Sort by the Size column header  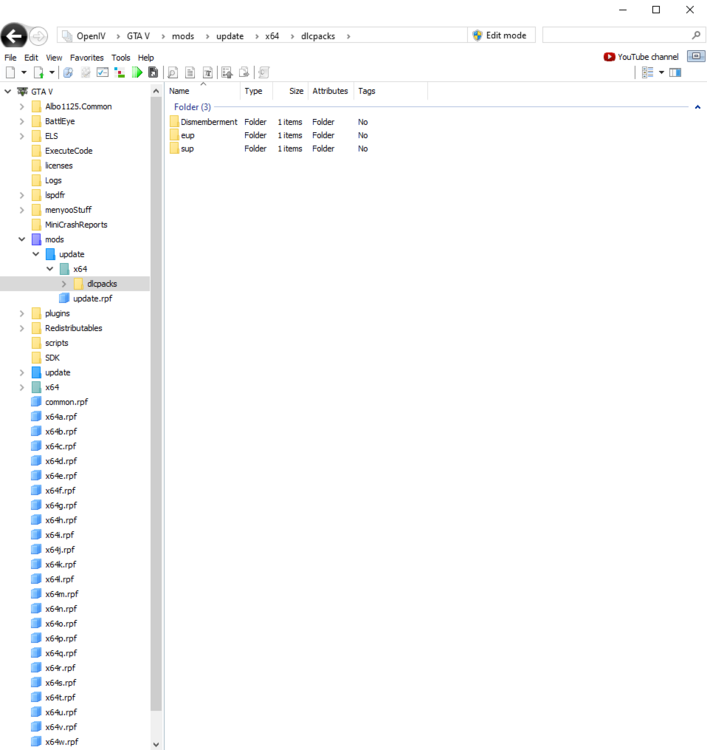coord(290,91)
